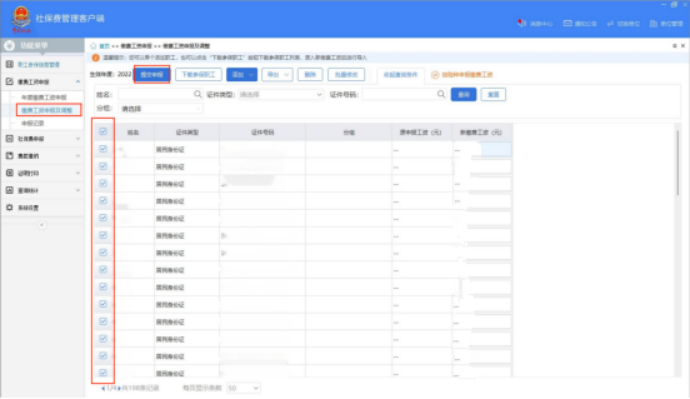Open the rows-per-page 50 dropdown
The height and width of the screenshot is (399, 690).
tap(243, 388)
